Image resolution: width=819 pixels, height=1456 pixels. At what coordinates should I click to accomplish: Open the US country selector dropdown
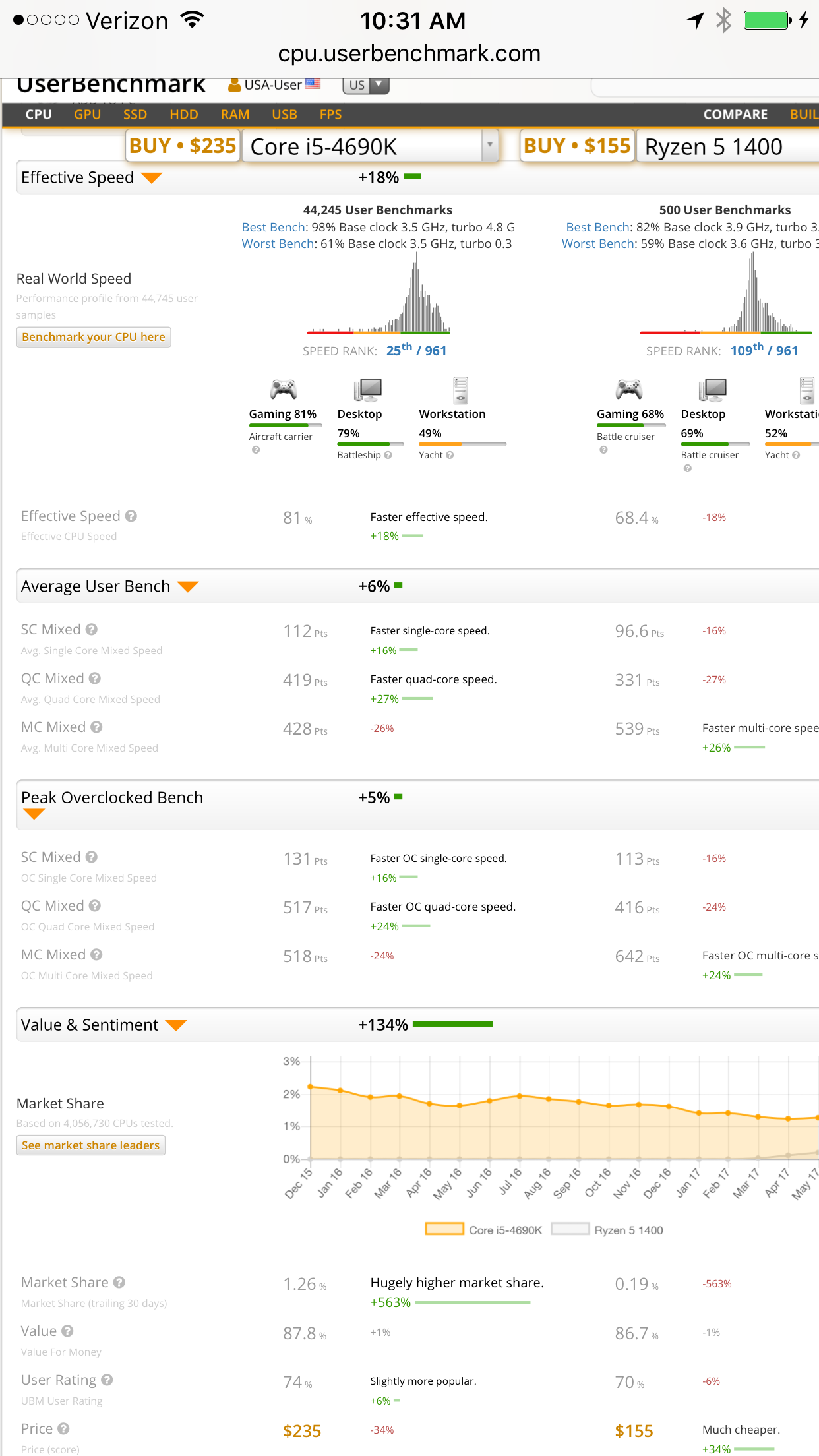point(365,85)
